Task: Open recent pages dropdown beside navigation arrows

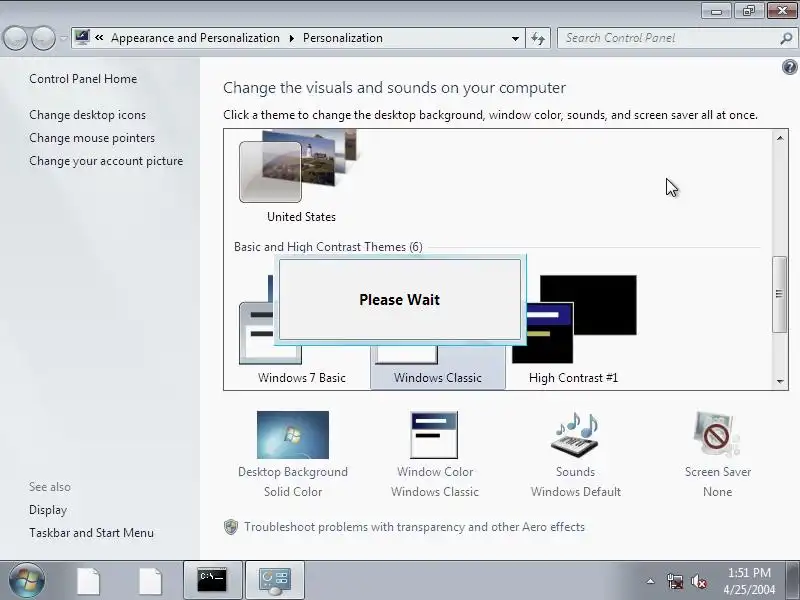Action: pos(63,38)
